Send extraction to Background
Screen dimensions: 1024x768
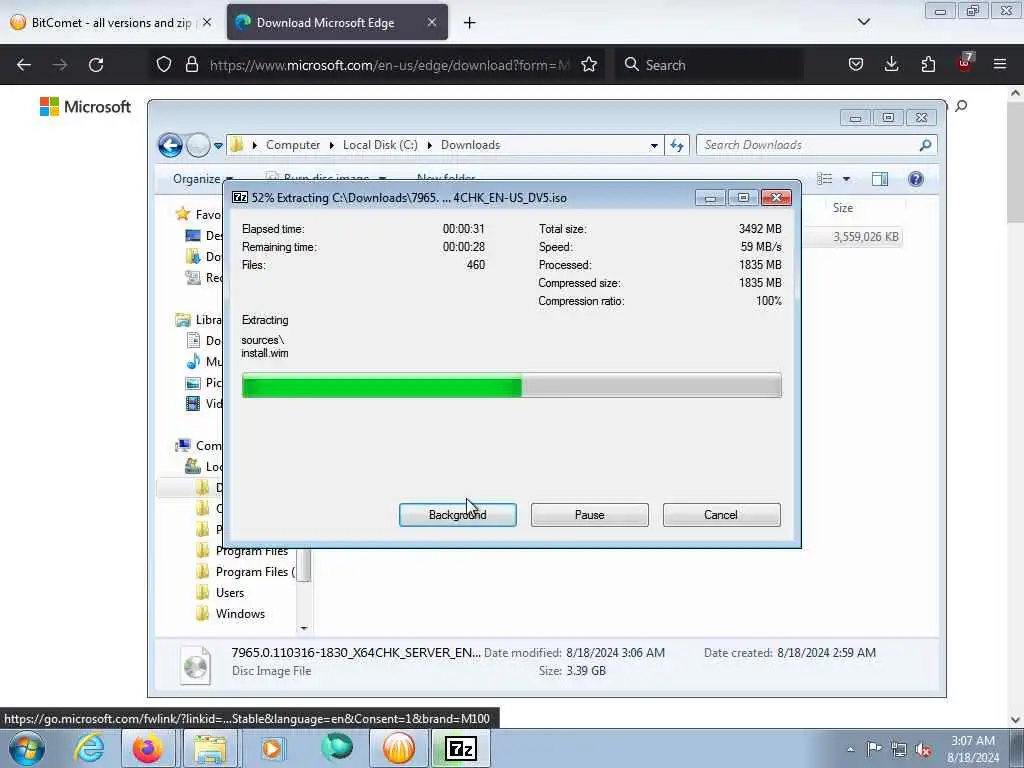click(x=457, y=515)
